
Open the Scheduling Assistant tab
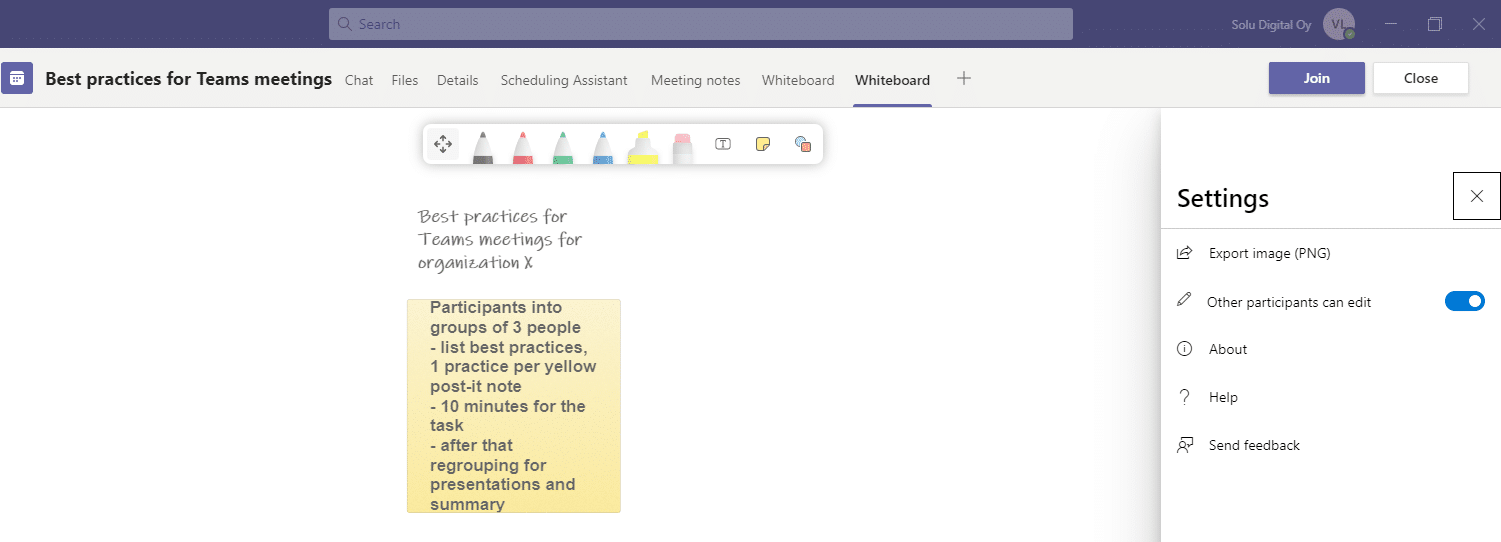point(564,80)
